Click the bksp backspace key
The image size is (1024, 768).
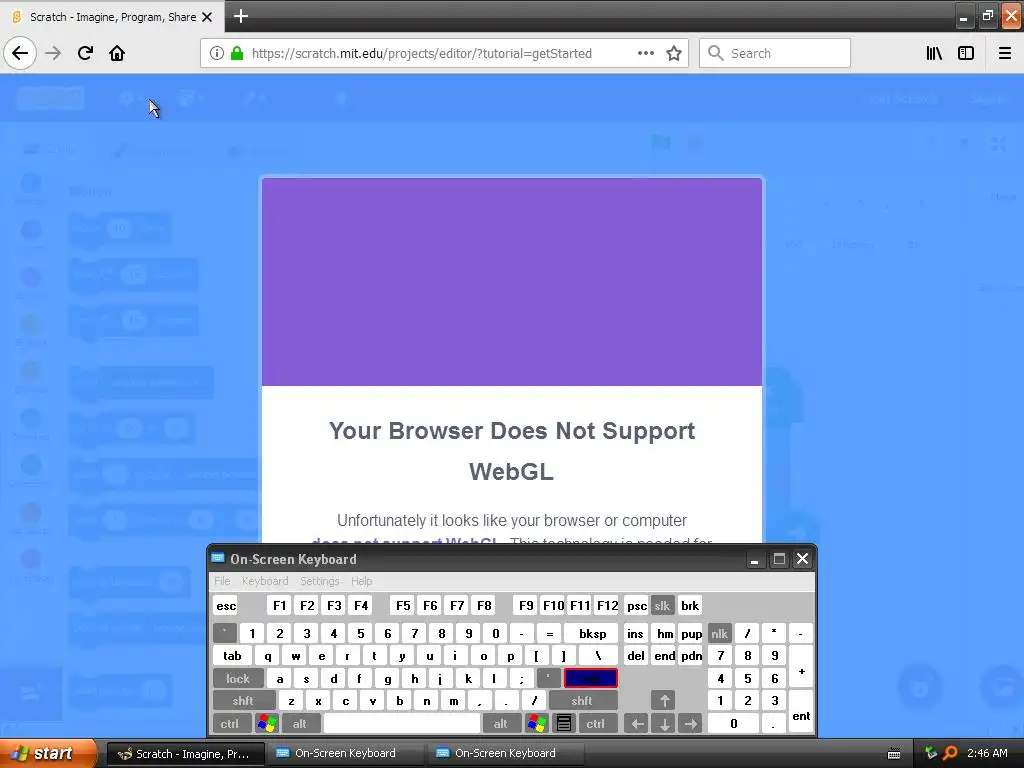[592, 633]
